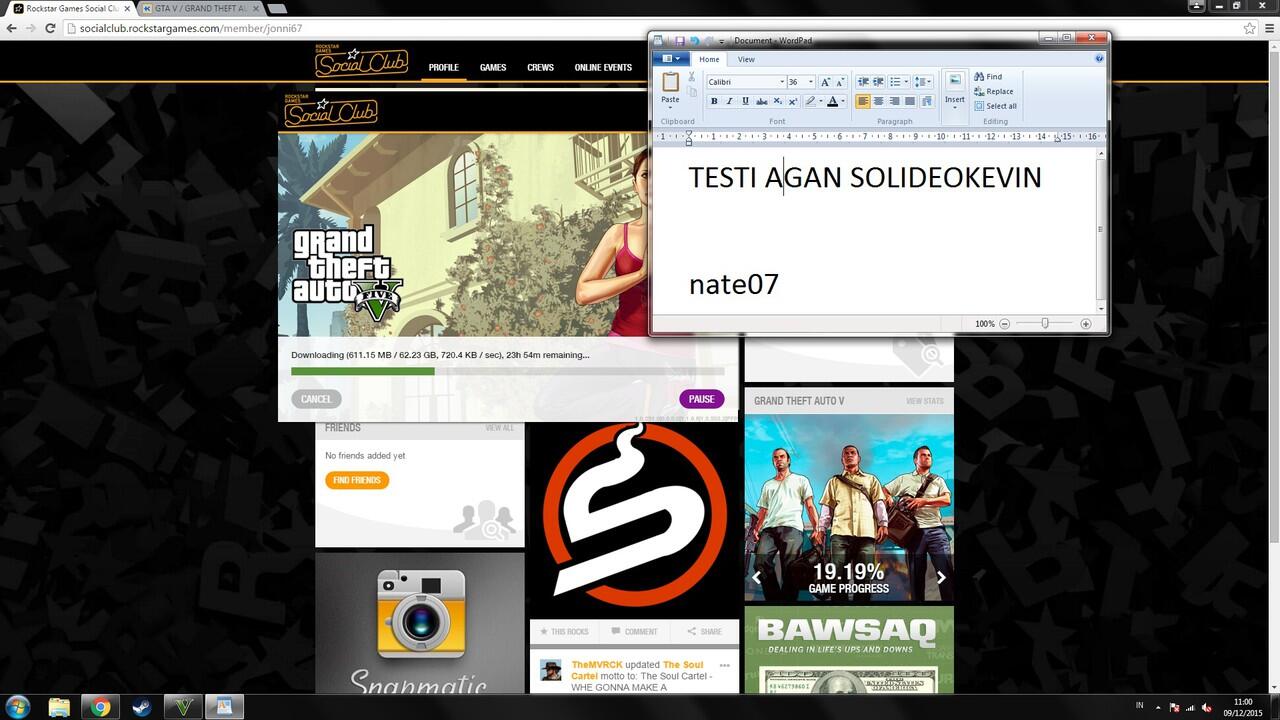Toggle Superscript formatting in WordPad
Image resolution: width=1280 pixels, height=720 pixels.
tap(793, 101)
